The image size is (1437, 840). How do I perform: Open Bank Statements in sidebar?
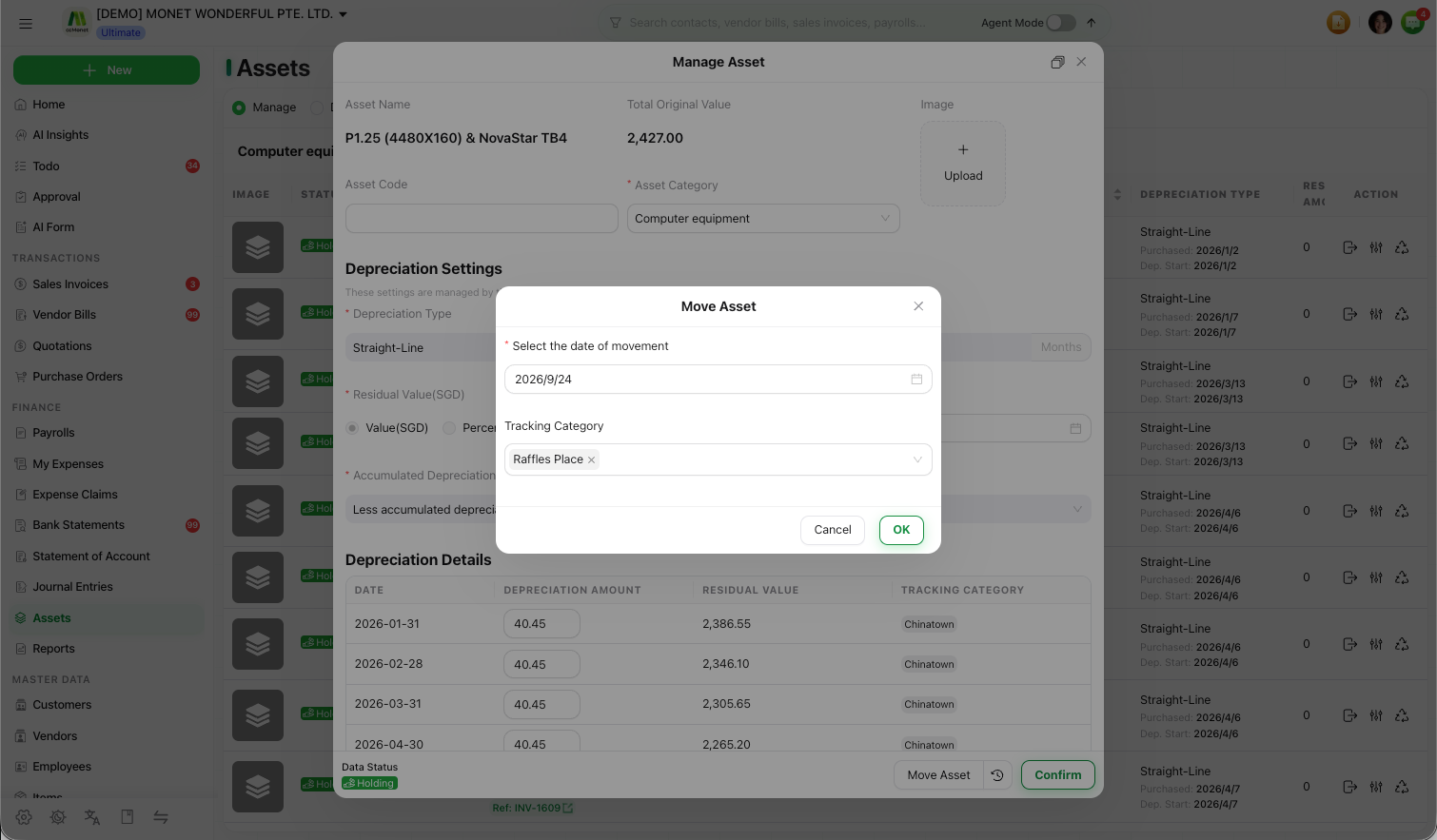[x=78, y=525]
